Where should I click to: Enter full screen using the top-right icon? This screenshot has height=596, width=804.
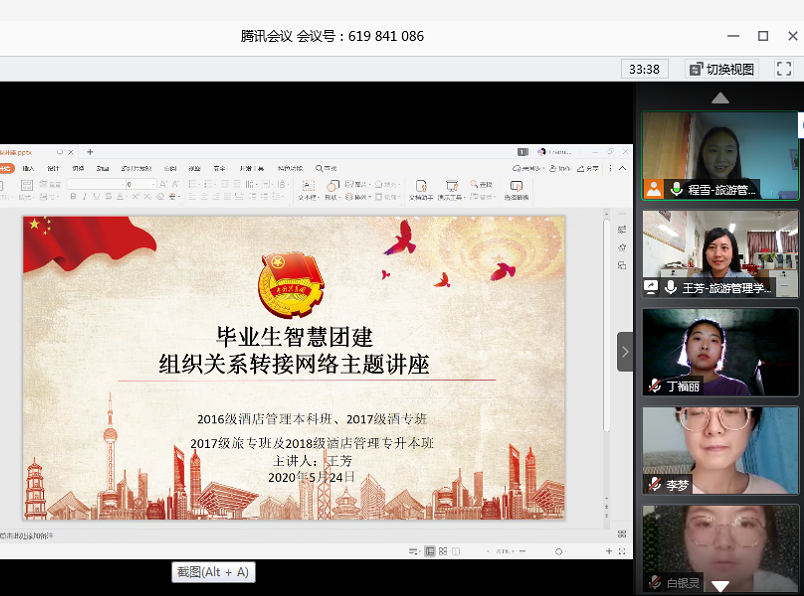click(x=784, y=69)
